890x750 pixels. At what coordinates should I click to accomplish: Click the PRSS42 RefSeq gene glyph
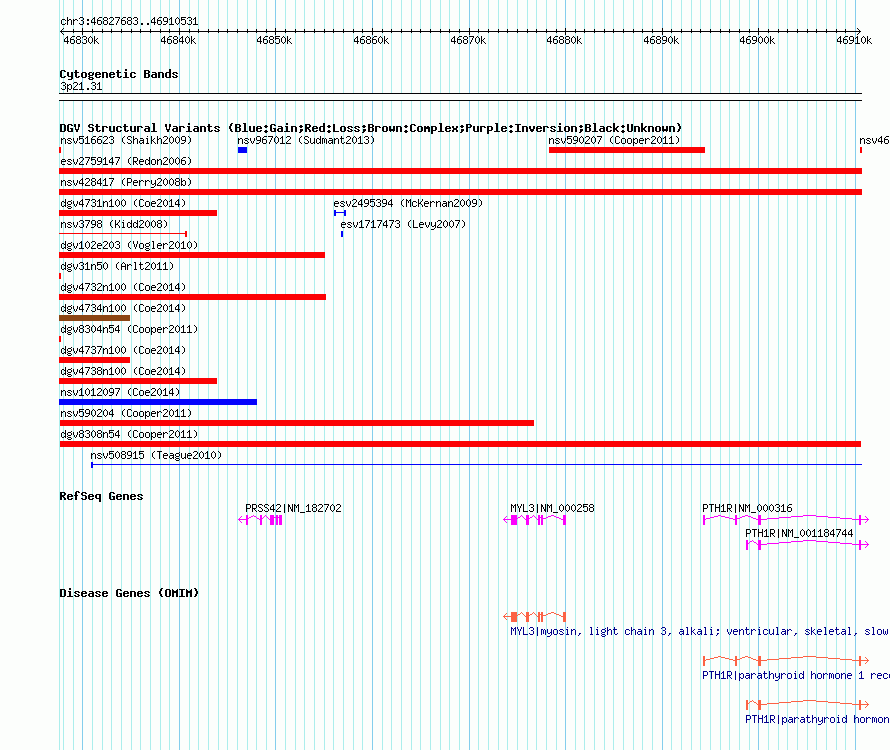click(x=260, y=520)
